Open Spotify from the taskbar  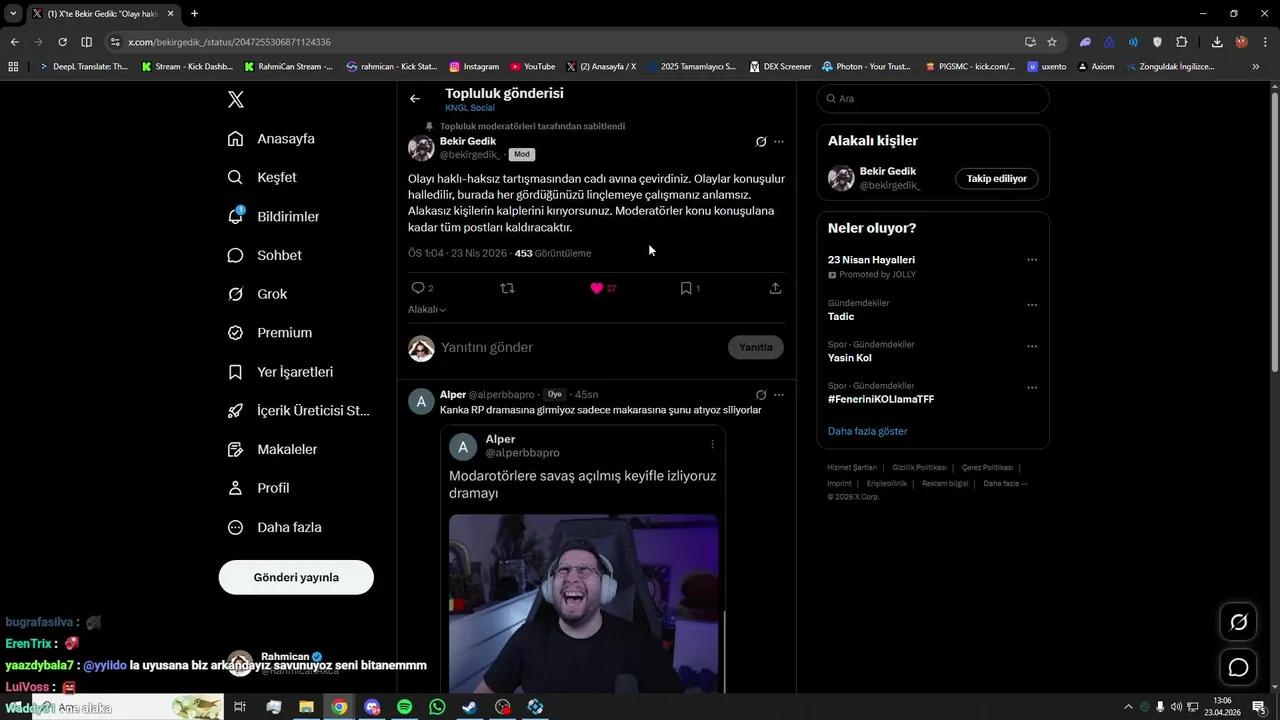(x=405, y=707)
